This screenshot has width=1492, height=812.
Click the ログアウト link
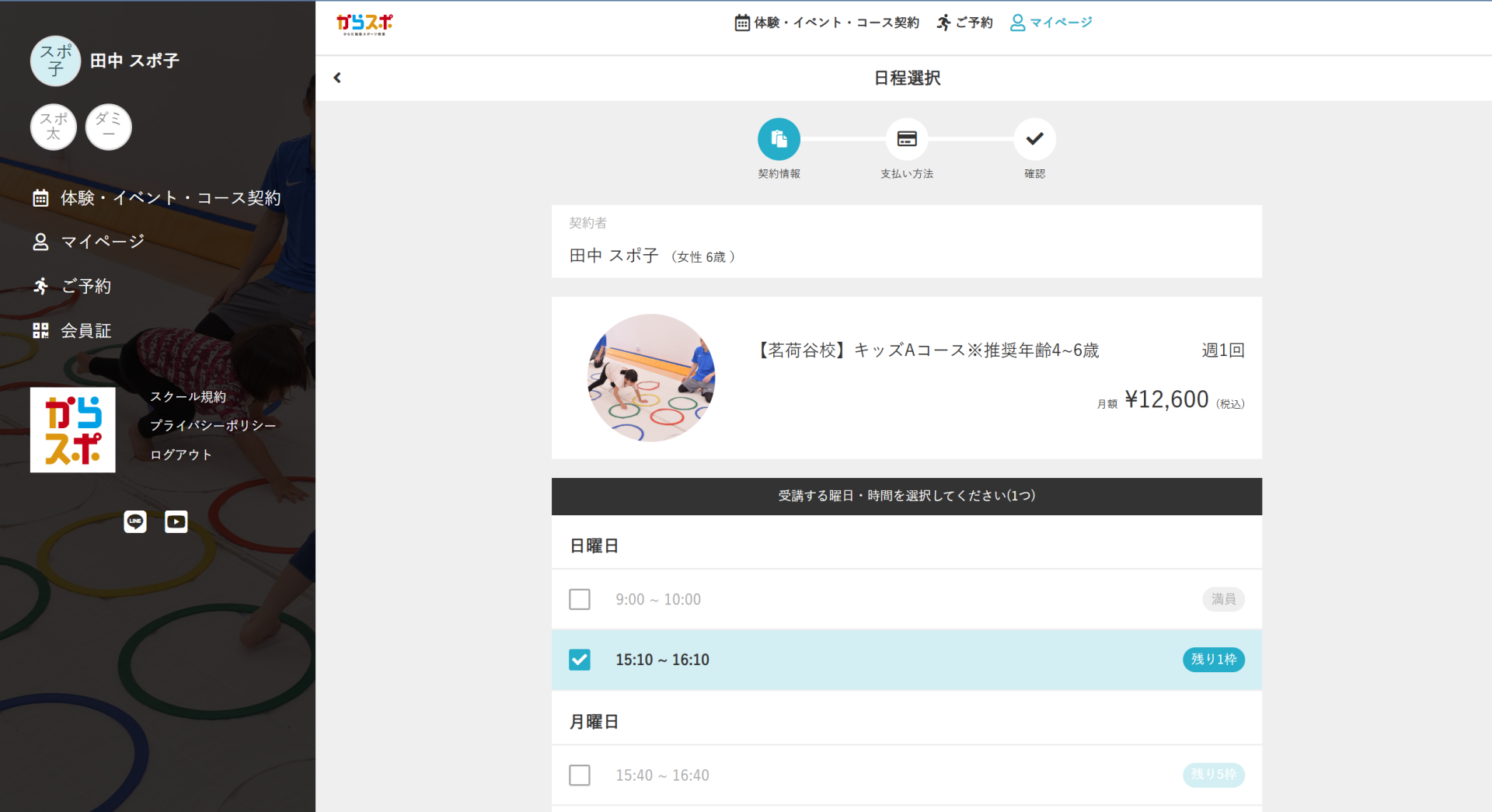[181, 455]
